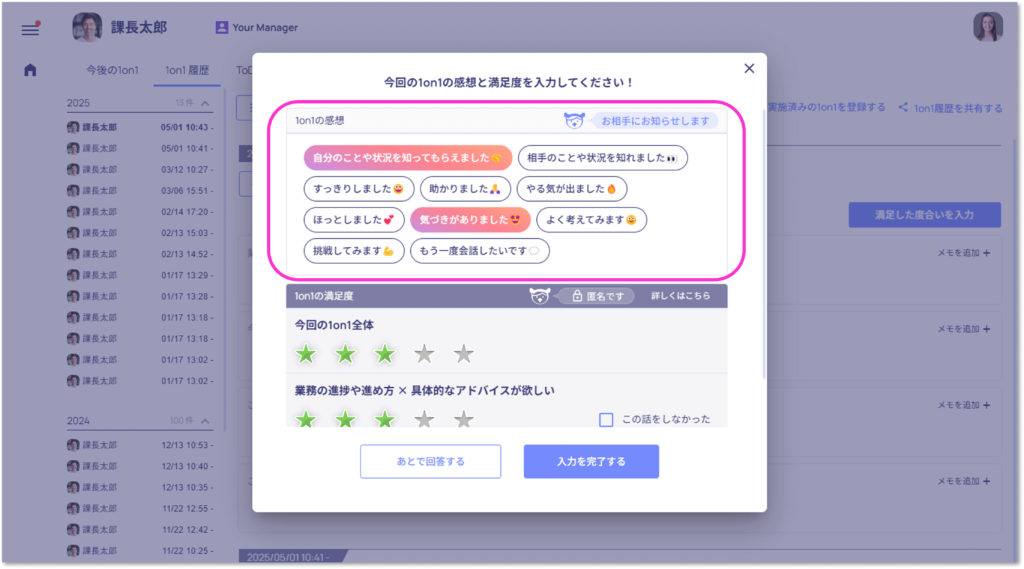
Task: Click あとで回答する button
Action: coord(430,461)
